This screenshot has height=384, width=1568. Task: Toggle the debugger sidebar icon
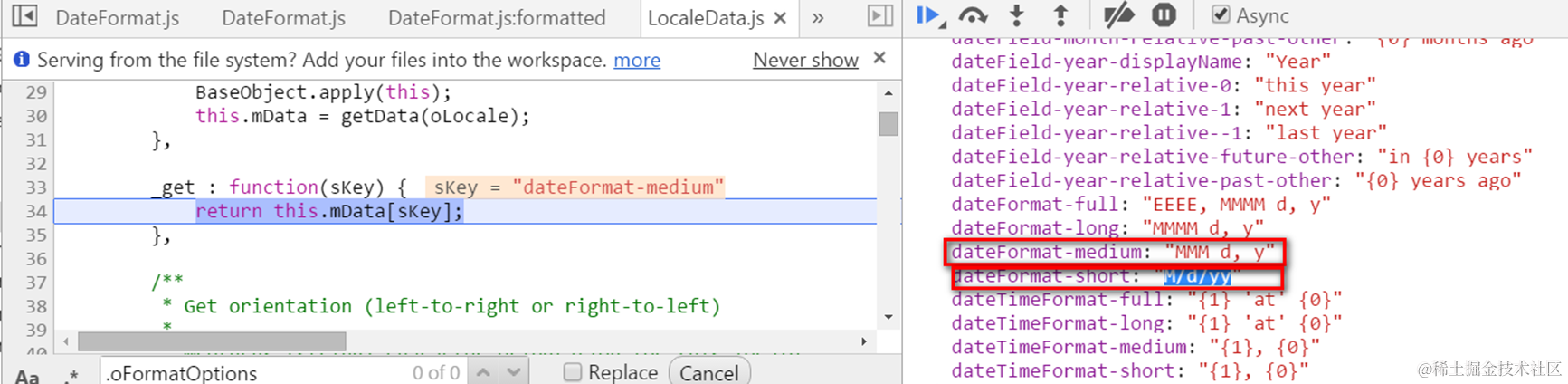pos(880,16)
